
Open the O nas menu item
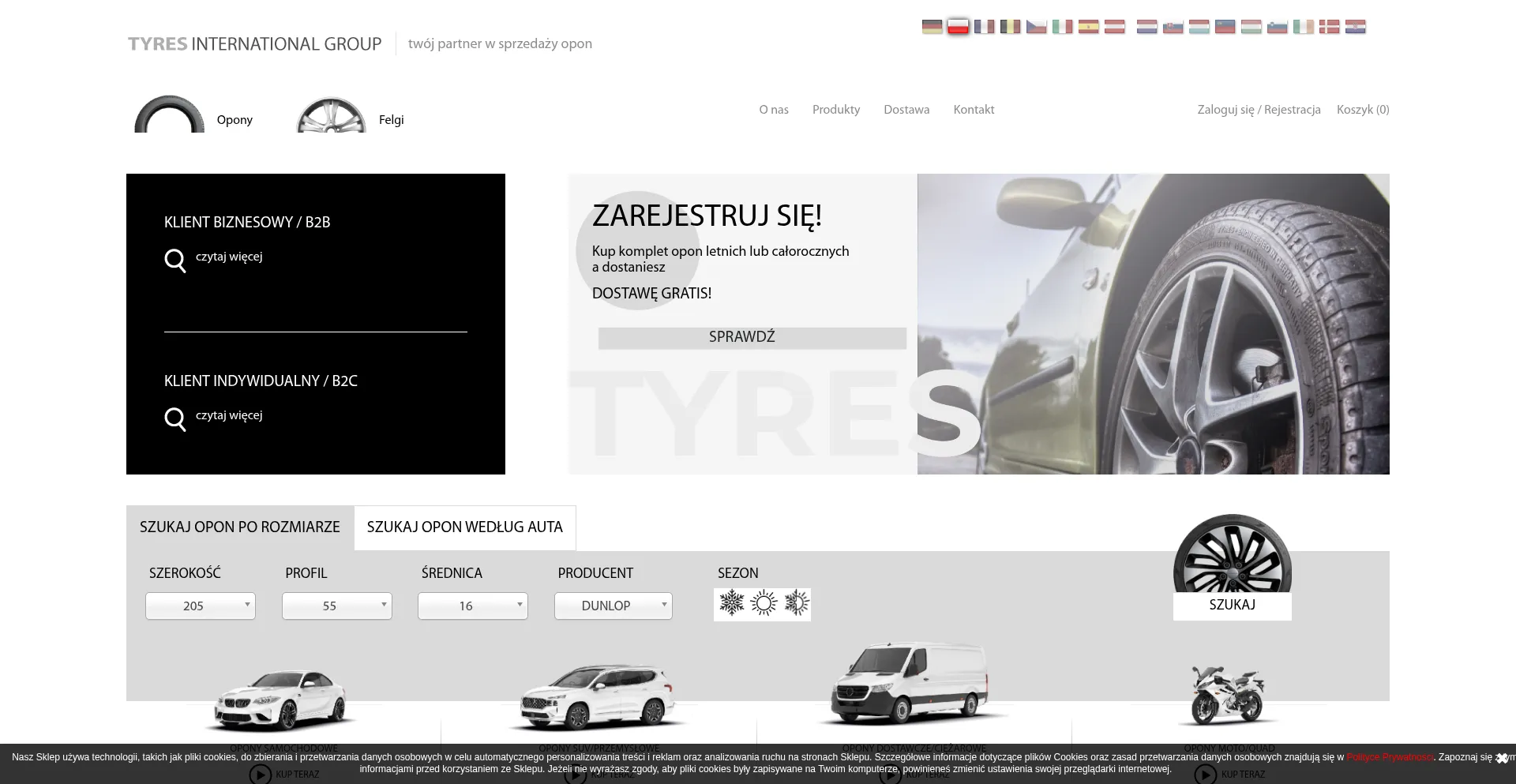(x=774, y=110)
